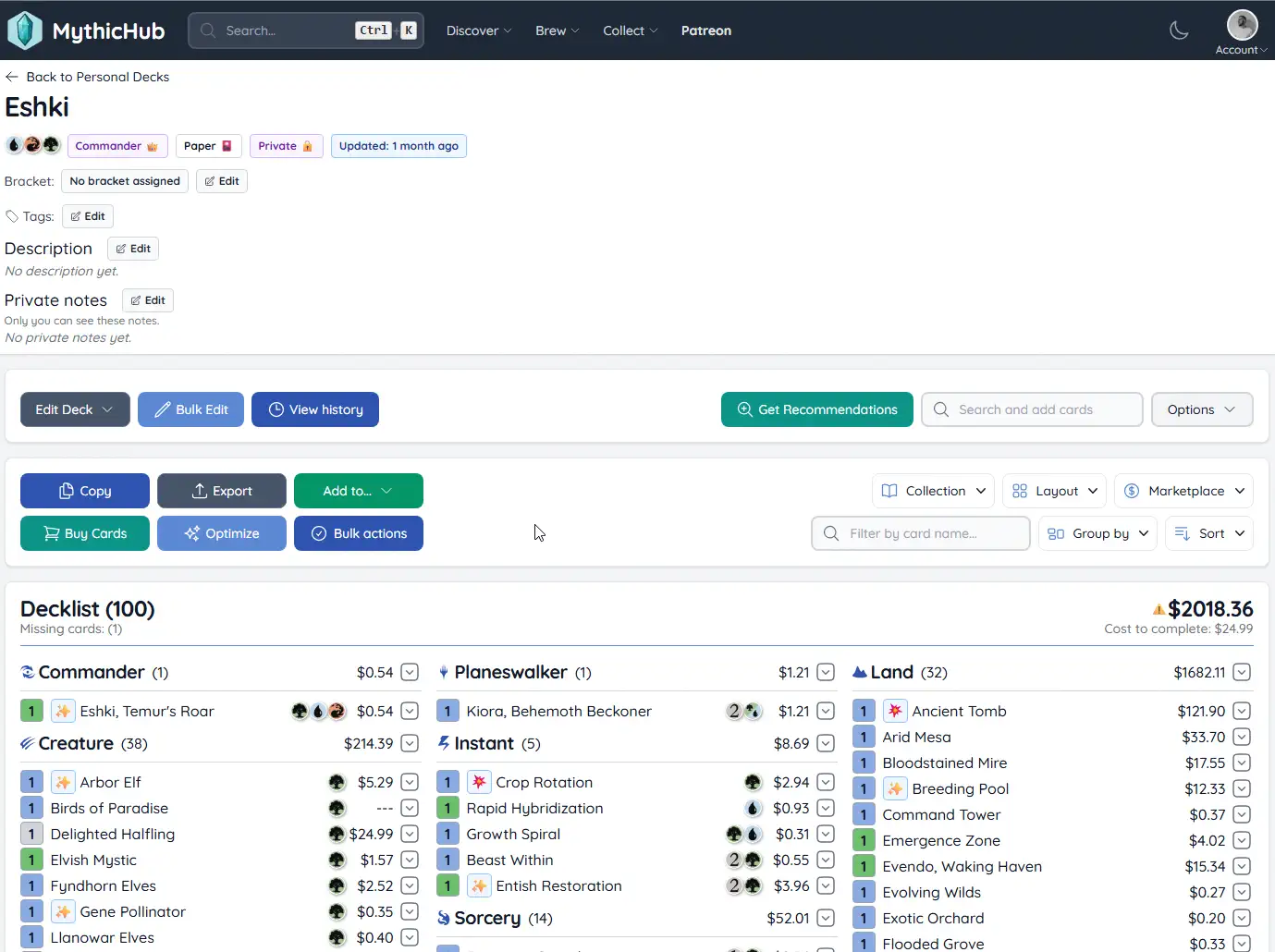Click the quantity badge for Rapid Hybridization
The height and width of the screenshot is (952, 1275).
(447, 808)
